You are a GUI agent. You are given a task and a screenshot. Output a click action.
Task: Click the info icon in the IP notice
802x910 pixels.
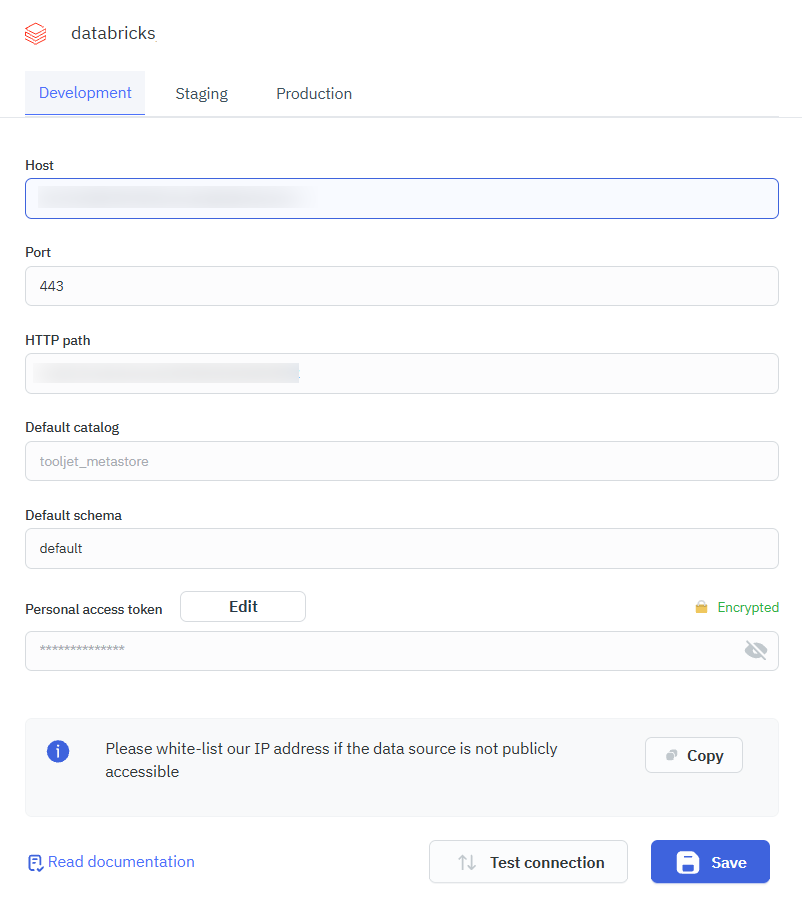58,751
